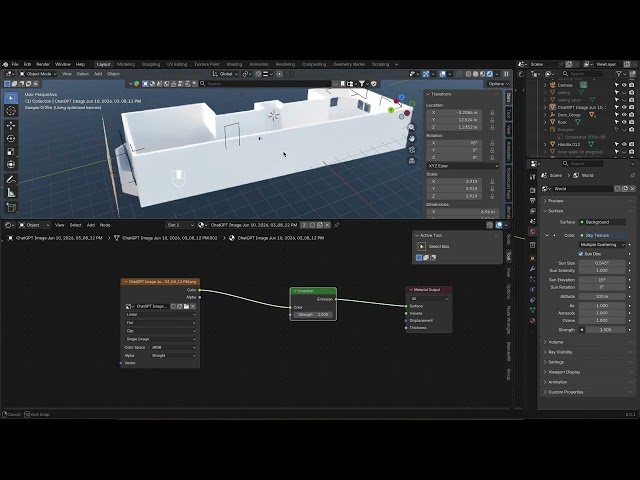Switch perspective/orthographic view icon
The height and width of the screenshot is (480, 640).
click(412, 161)
